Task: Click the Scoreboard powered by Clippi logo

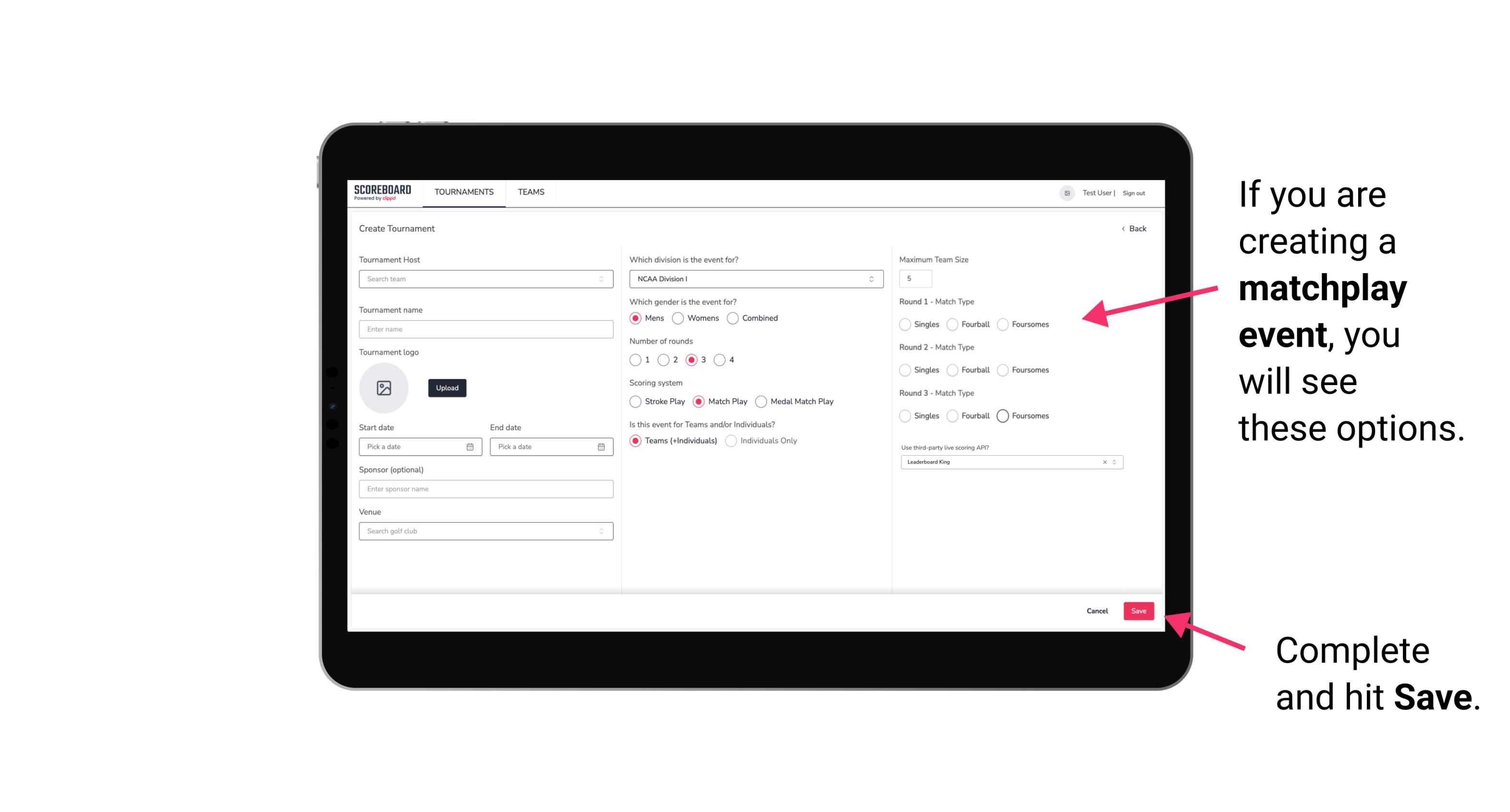Action: click(x=383, y=191)
